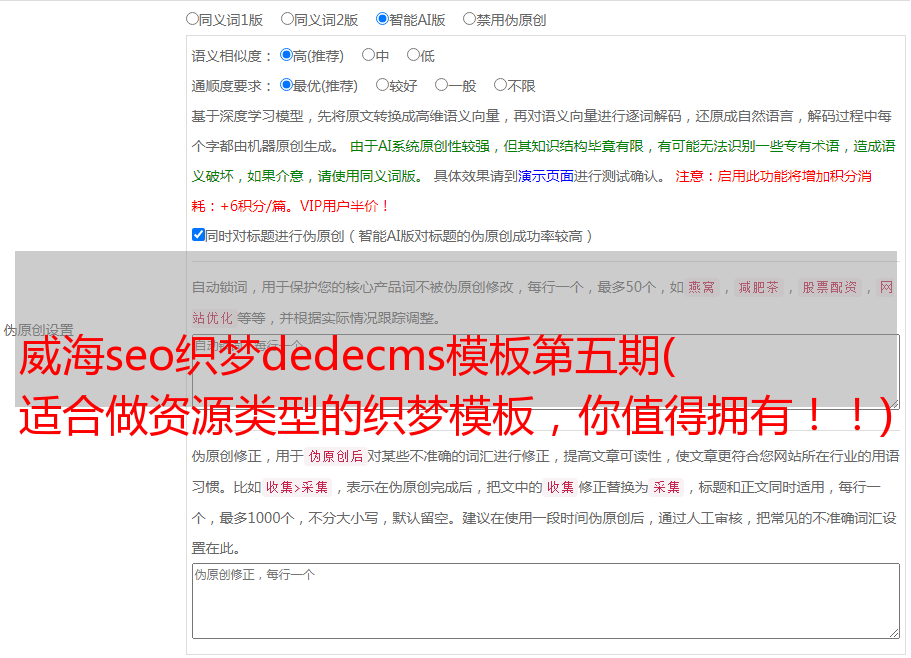
Task: Choose the 智能AI版 radio option
Action: click(382, 19)
